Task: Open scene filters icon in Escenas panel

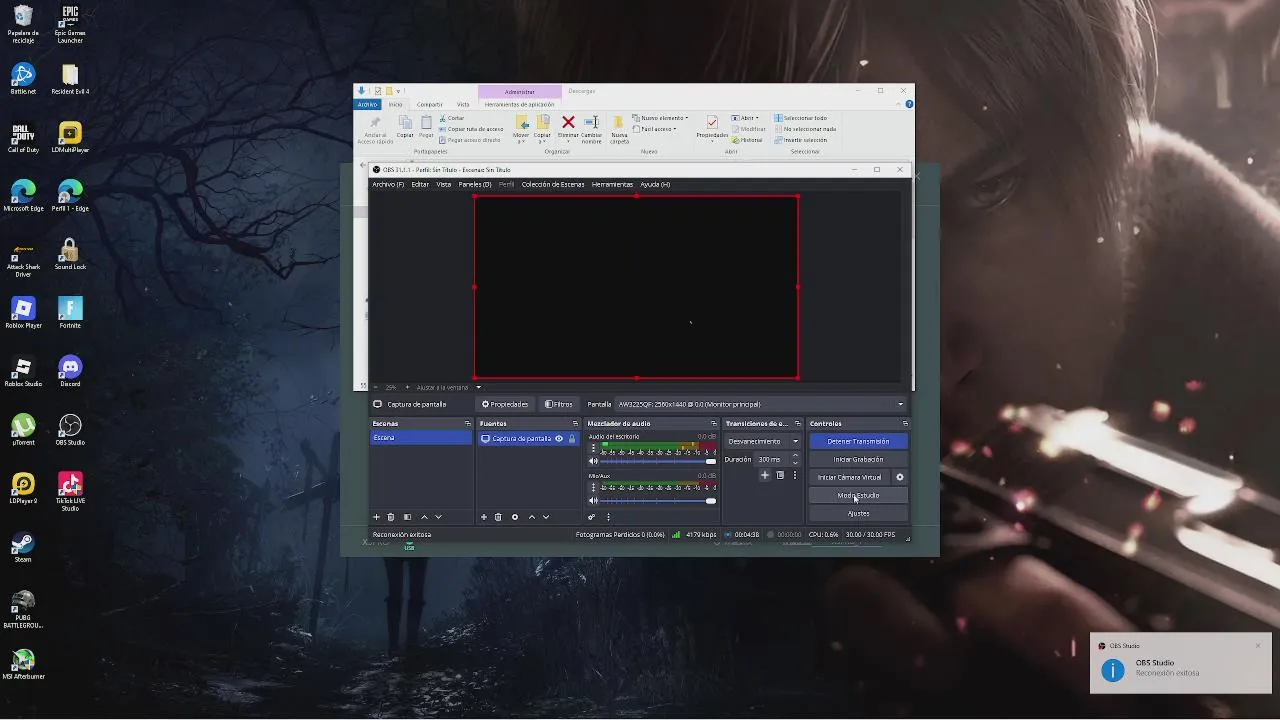Action: tap(407, 517)
